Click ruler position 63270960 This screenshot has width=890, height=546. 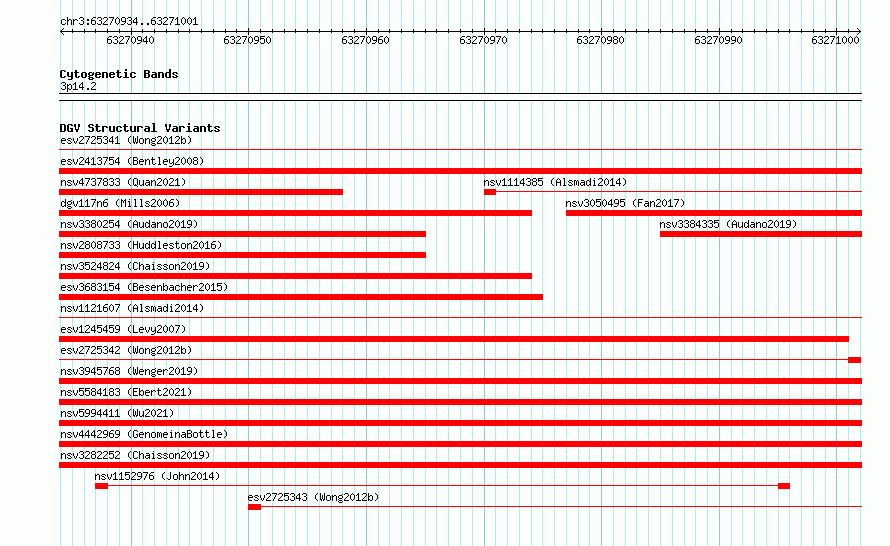tap(366, 40)
